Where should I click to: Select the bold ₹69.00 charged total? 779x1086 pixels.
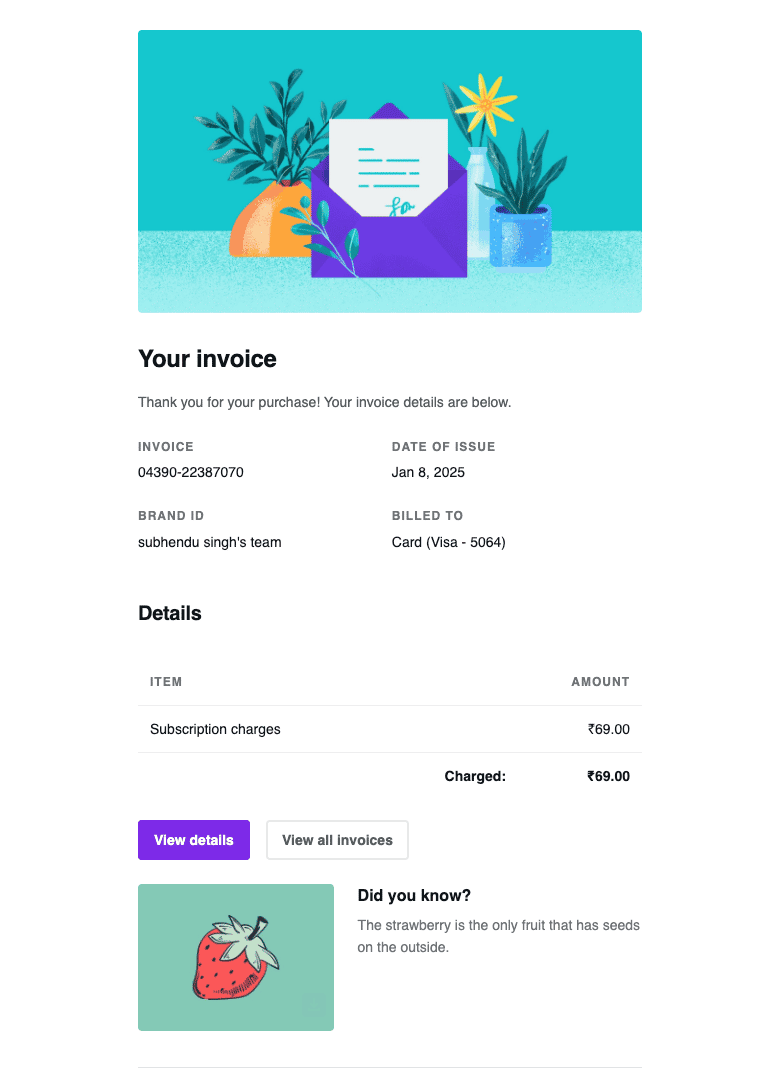tap(608, 776)
